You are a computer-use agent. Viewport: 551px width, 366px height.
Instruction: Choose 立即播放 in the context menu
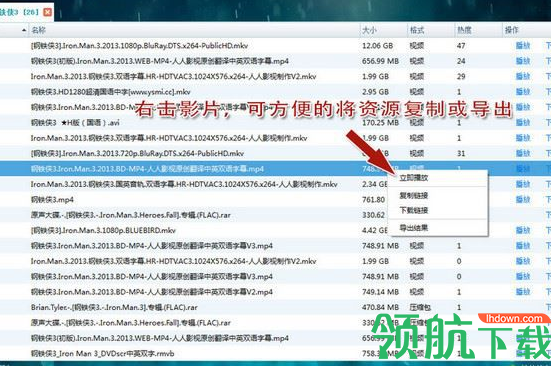click(x=414, y=178)
